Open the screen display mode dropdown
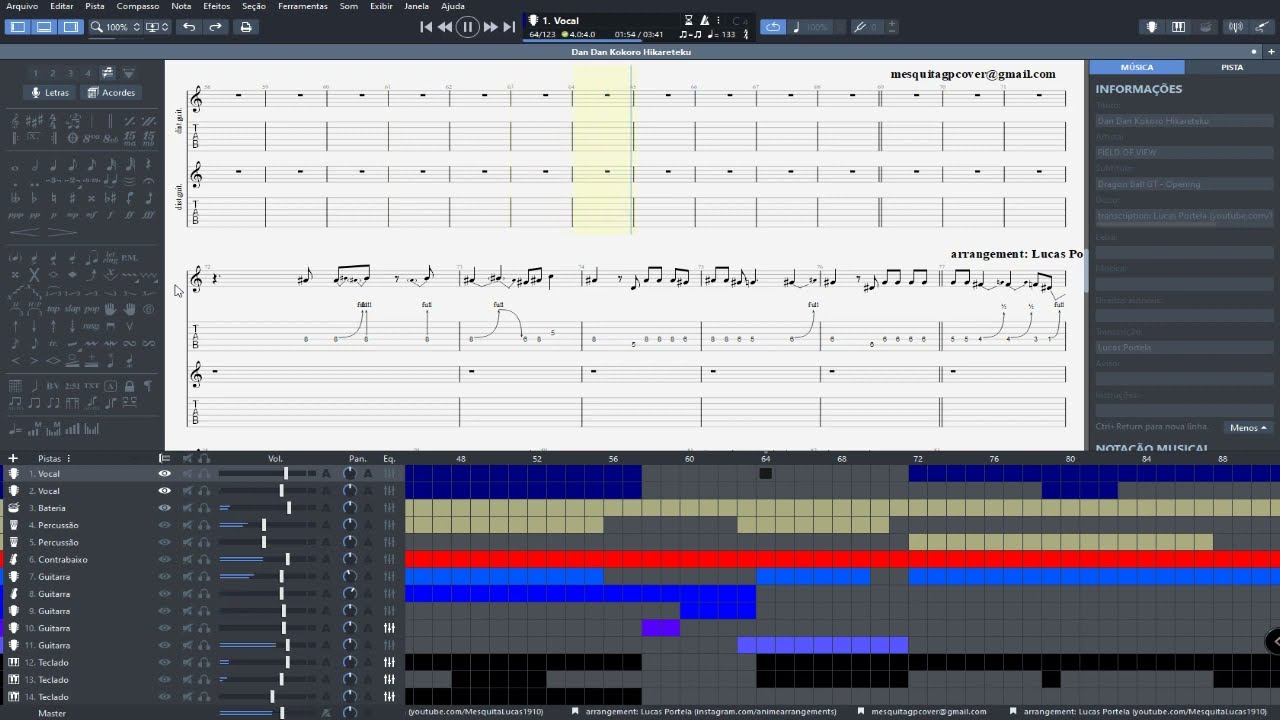The image size is (1280, 720). pyautogui.click(x=157, y=27)
